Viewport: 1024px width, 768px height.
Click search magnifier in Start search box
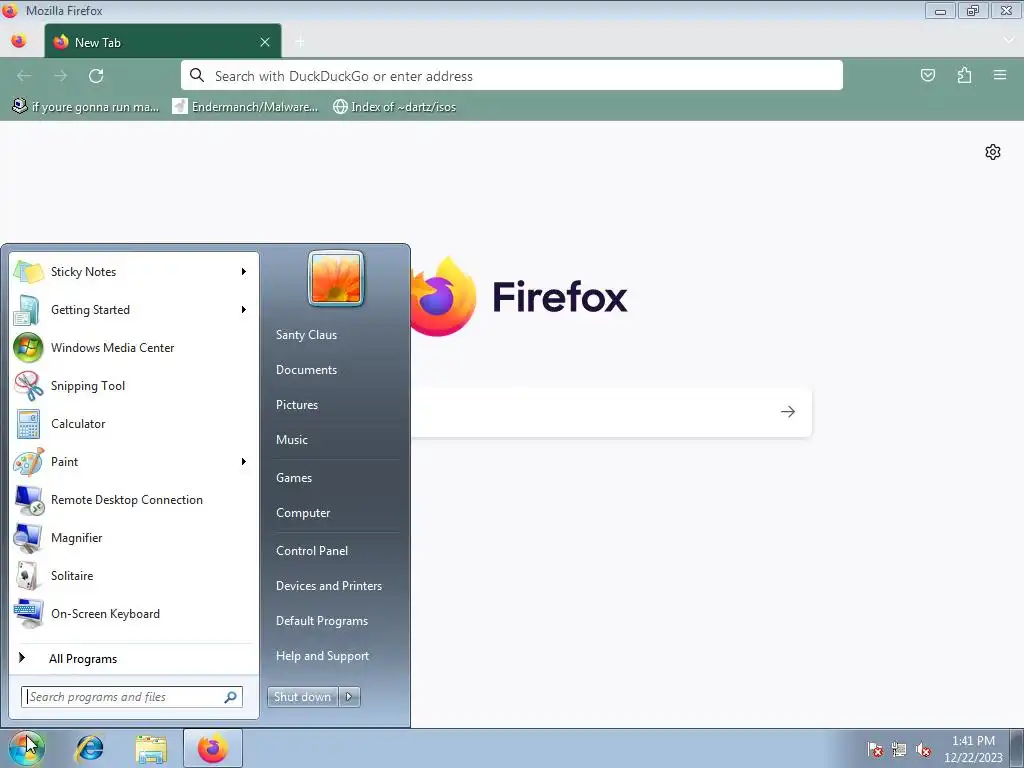[x=230, y=697]
